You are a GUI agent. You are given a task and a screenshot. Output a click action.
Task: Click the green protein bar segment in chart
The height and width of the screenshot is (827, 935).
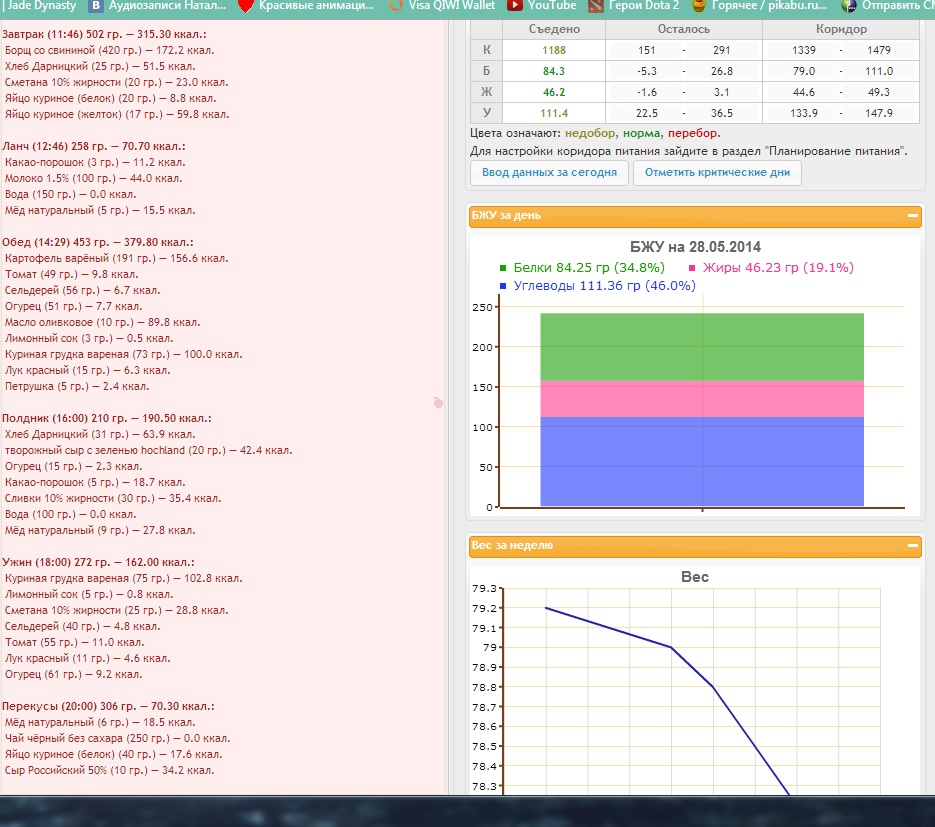pos(702,346)
